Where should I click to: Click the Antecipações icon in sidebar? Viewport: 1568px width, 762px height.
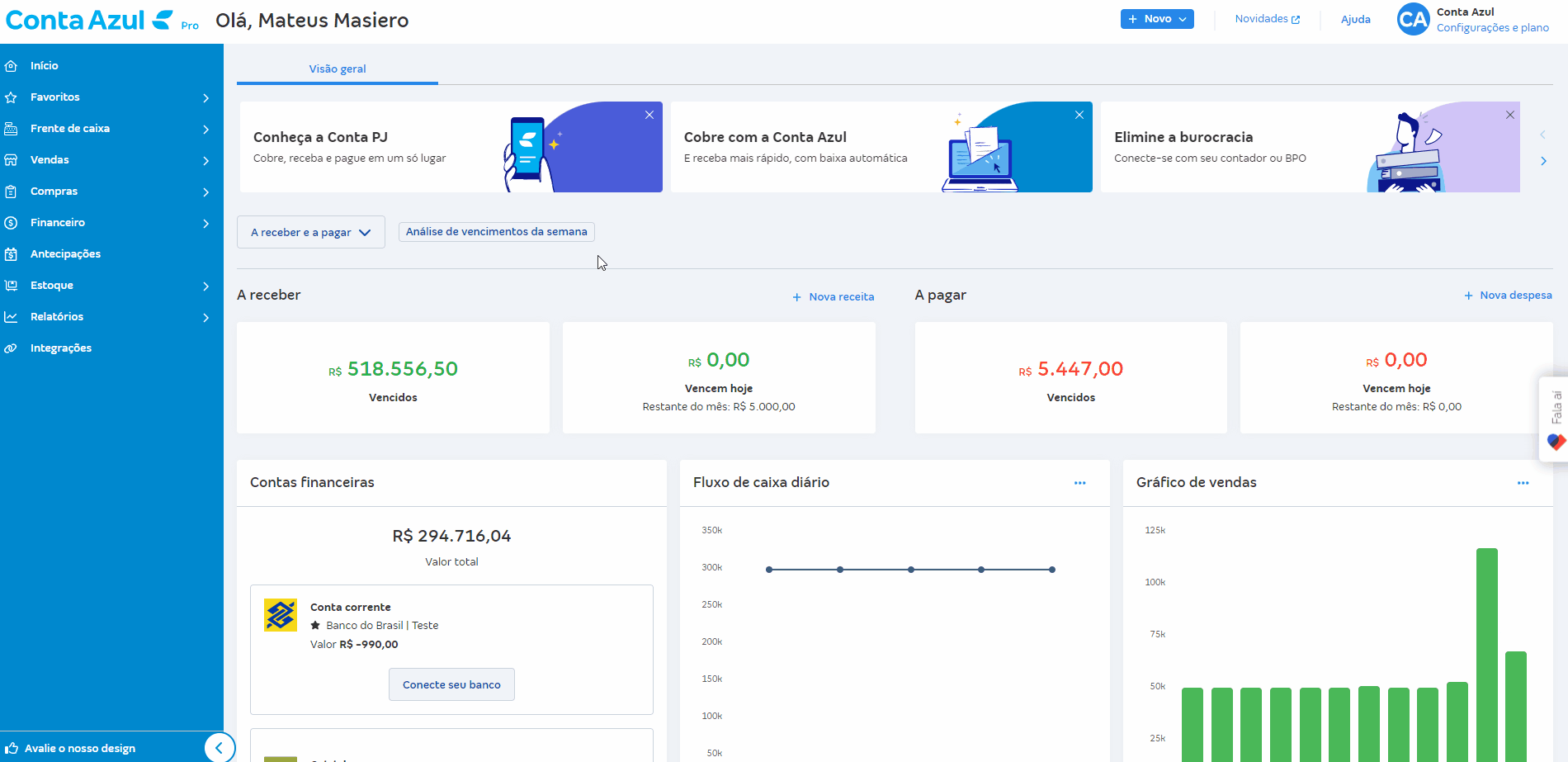coord(11,254)
